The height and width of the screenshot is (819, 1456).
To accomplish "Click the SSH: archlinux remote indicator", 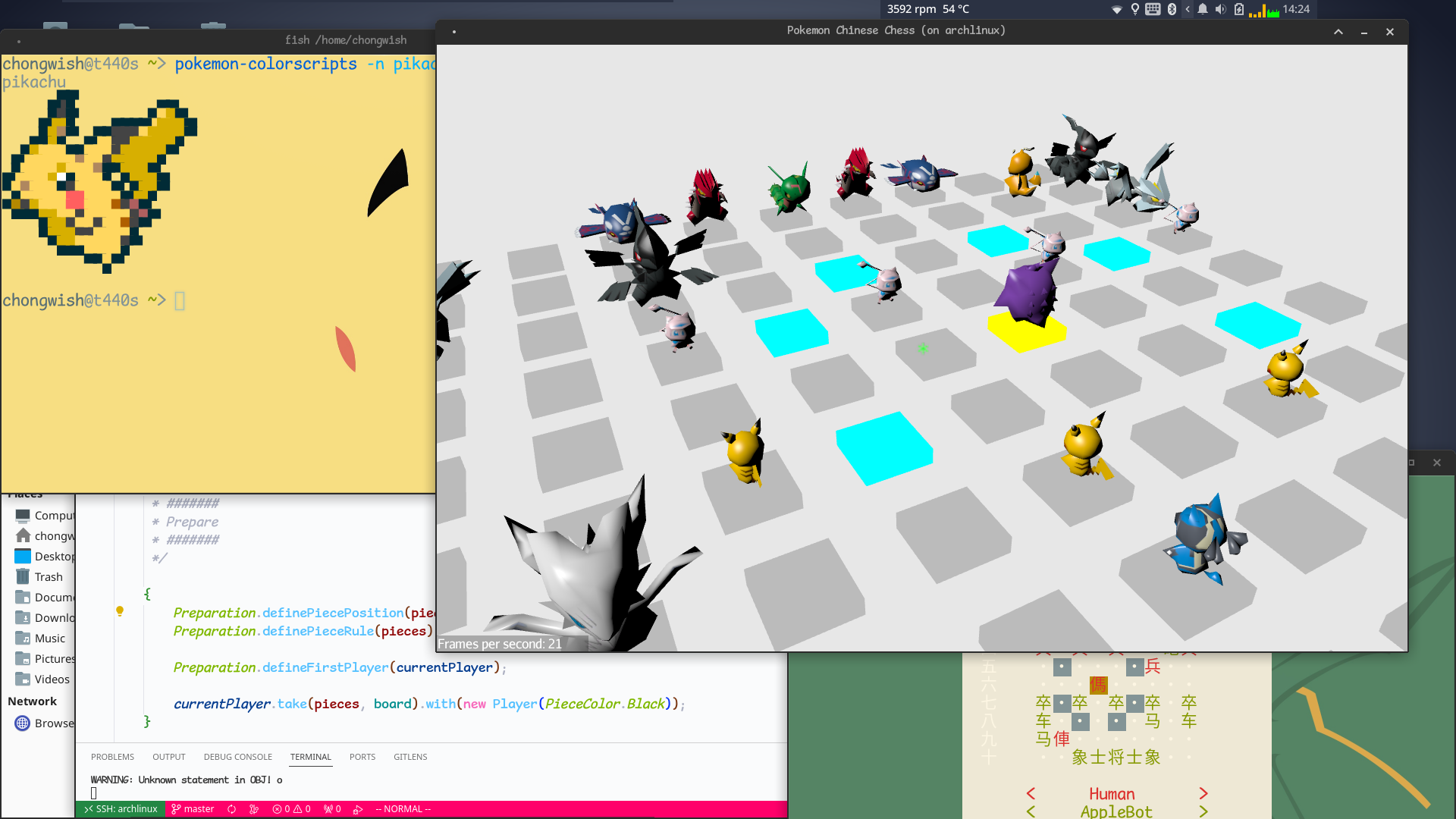I will (x=121, y=809).
